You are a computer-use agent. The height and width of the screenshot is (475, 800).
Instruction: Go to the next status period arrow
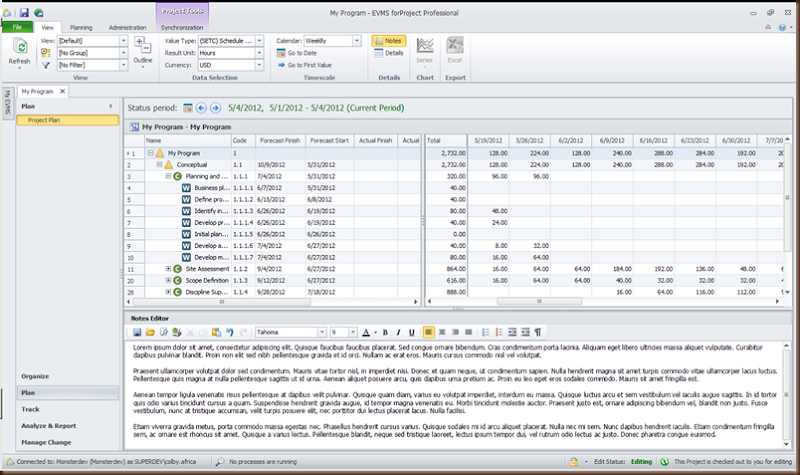[215, 107]
